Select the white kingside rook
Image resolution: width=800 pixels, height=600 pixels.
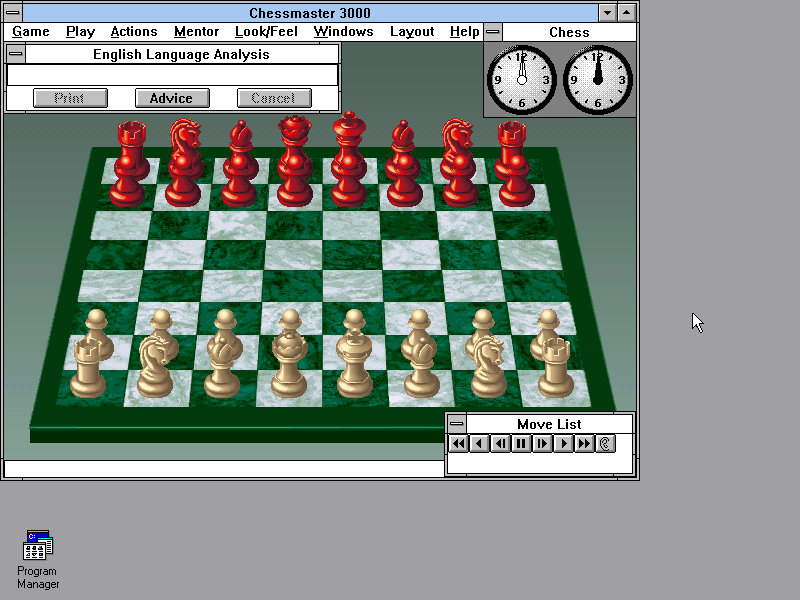(556, 368)
